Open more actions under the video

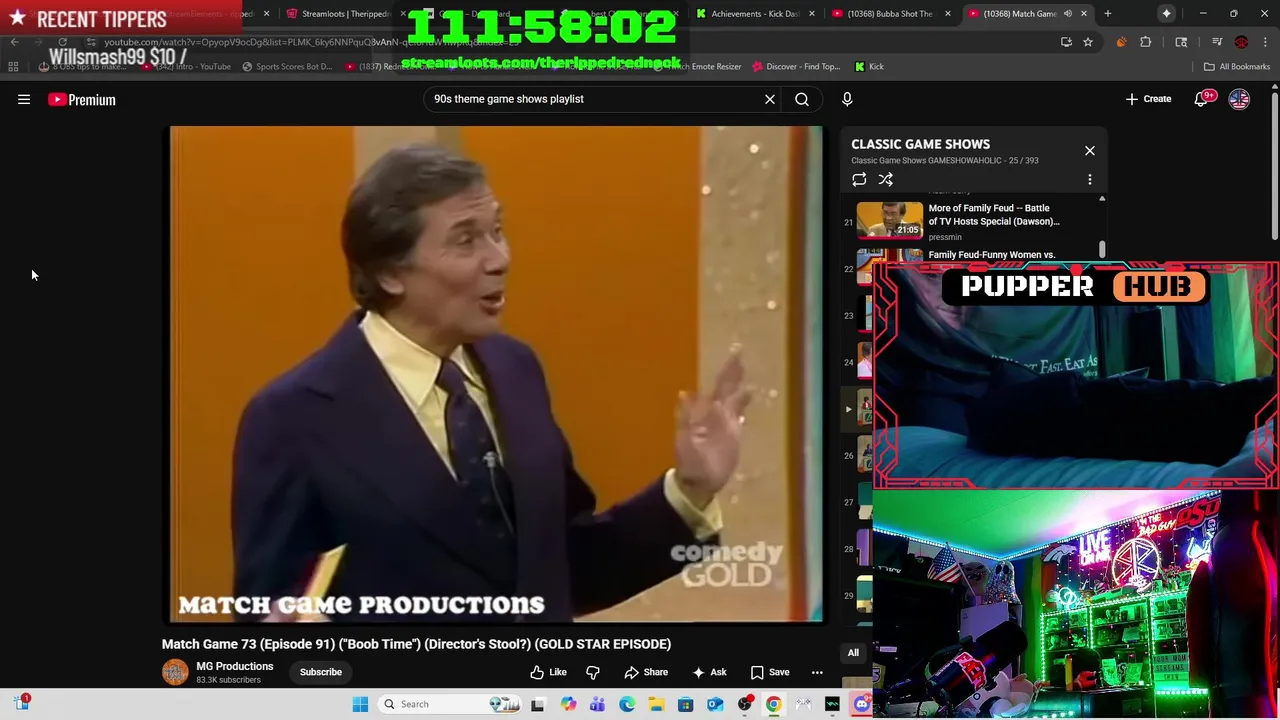[817, 672]
